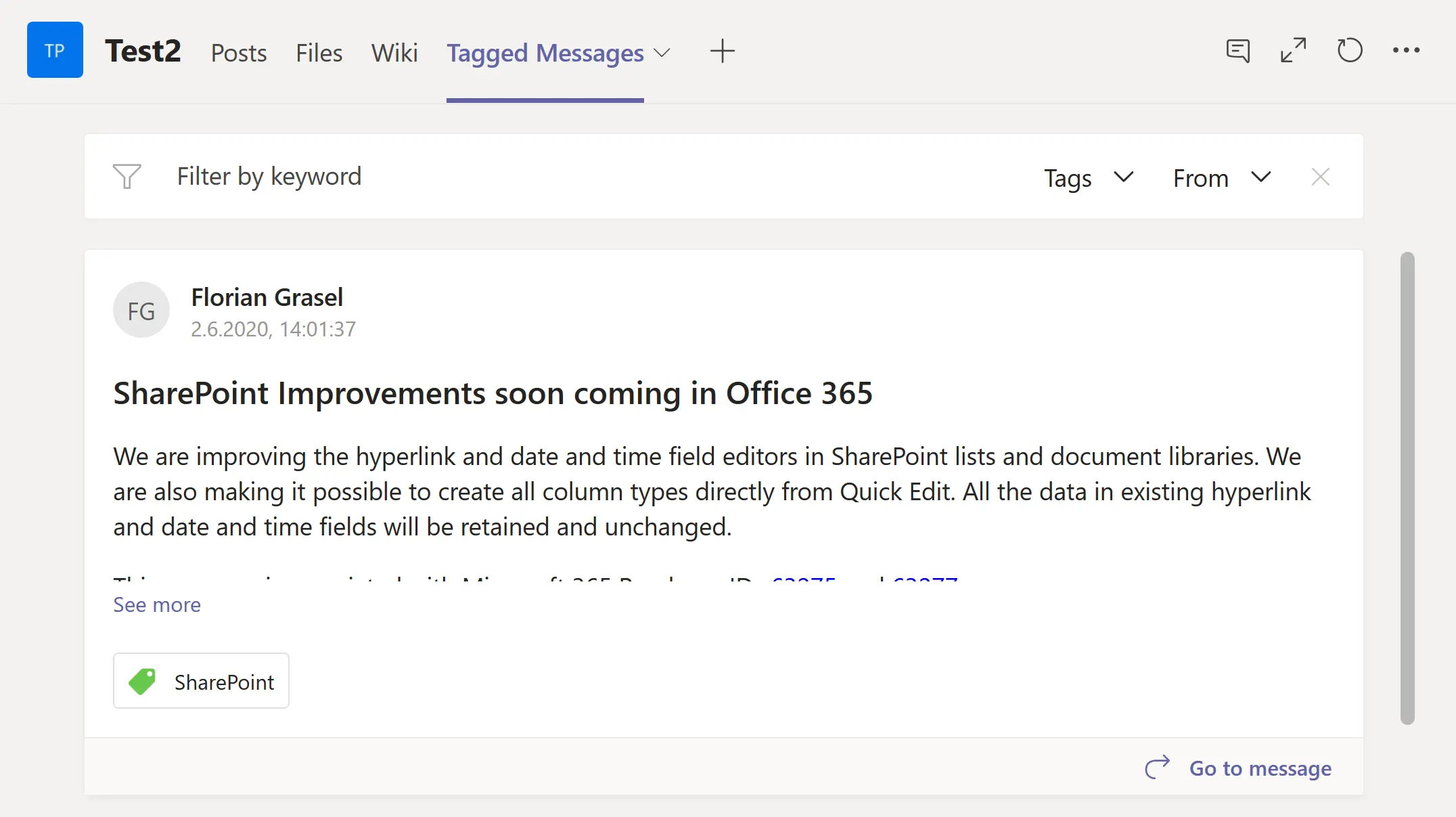
Task: Click the Filter by keyword field
Action: [x=269, y=177]
